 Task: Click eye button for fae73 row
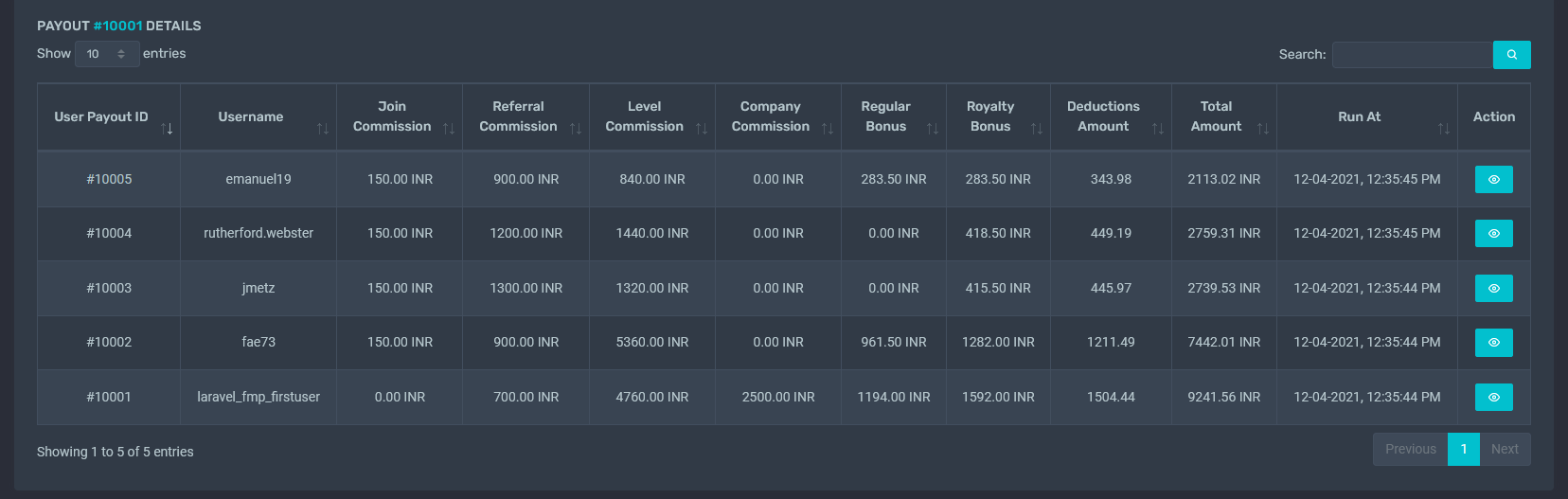point(1493,342)
